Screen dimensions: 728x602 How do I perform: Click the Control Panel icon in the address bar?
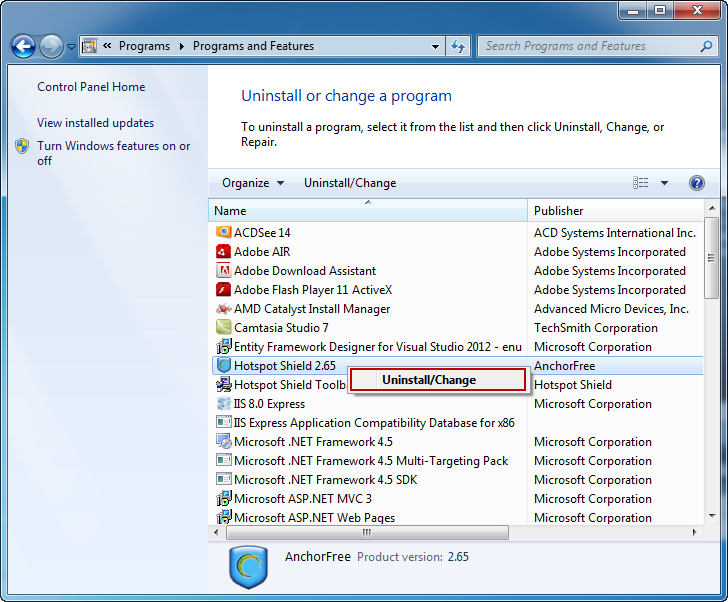point(90,46)
